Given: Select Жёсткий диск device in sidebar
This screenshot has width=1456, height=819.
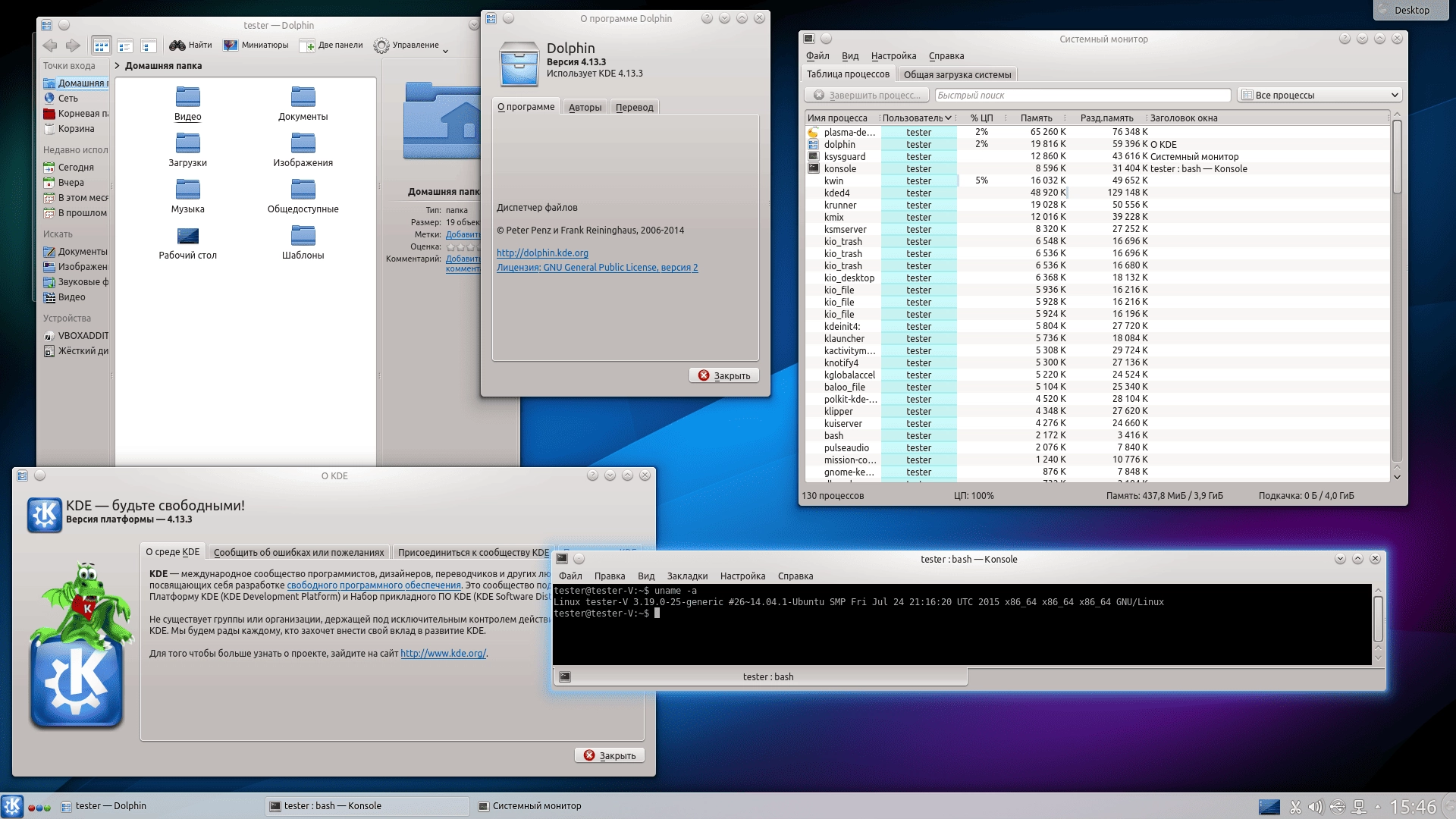Looking at the screenshot, I should (x=75, y=351).
